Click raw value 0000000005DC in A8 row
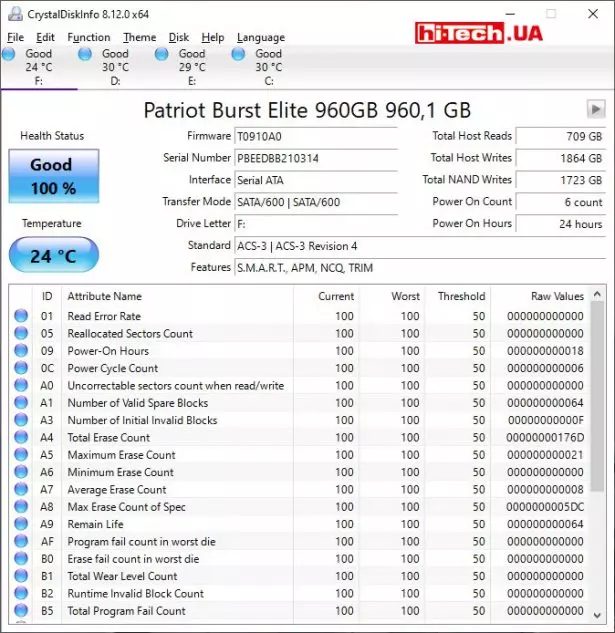Viewport: 615px width, 633px height. [x=545, y=507]
